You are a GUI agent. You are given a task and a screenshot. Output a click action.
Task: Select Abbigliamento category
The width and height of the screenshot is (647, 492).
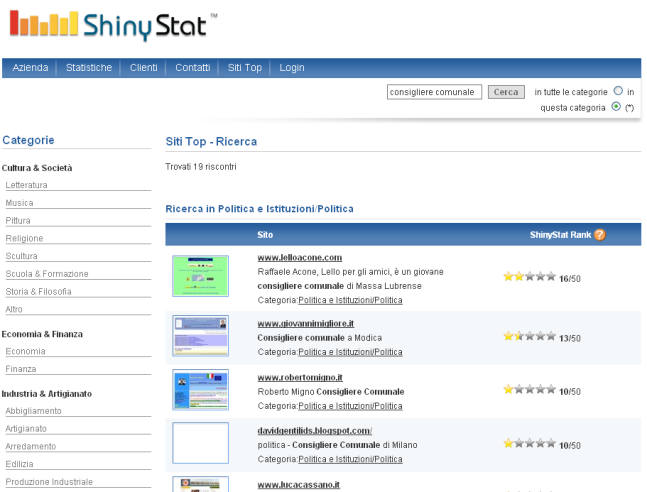(33, 411)
